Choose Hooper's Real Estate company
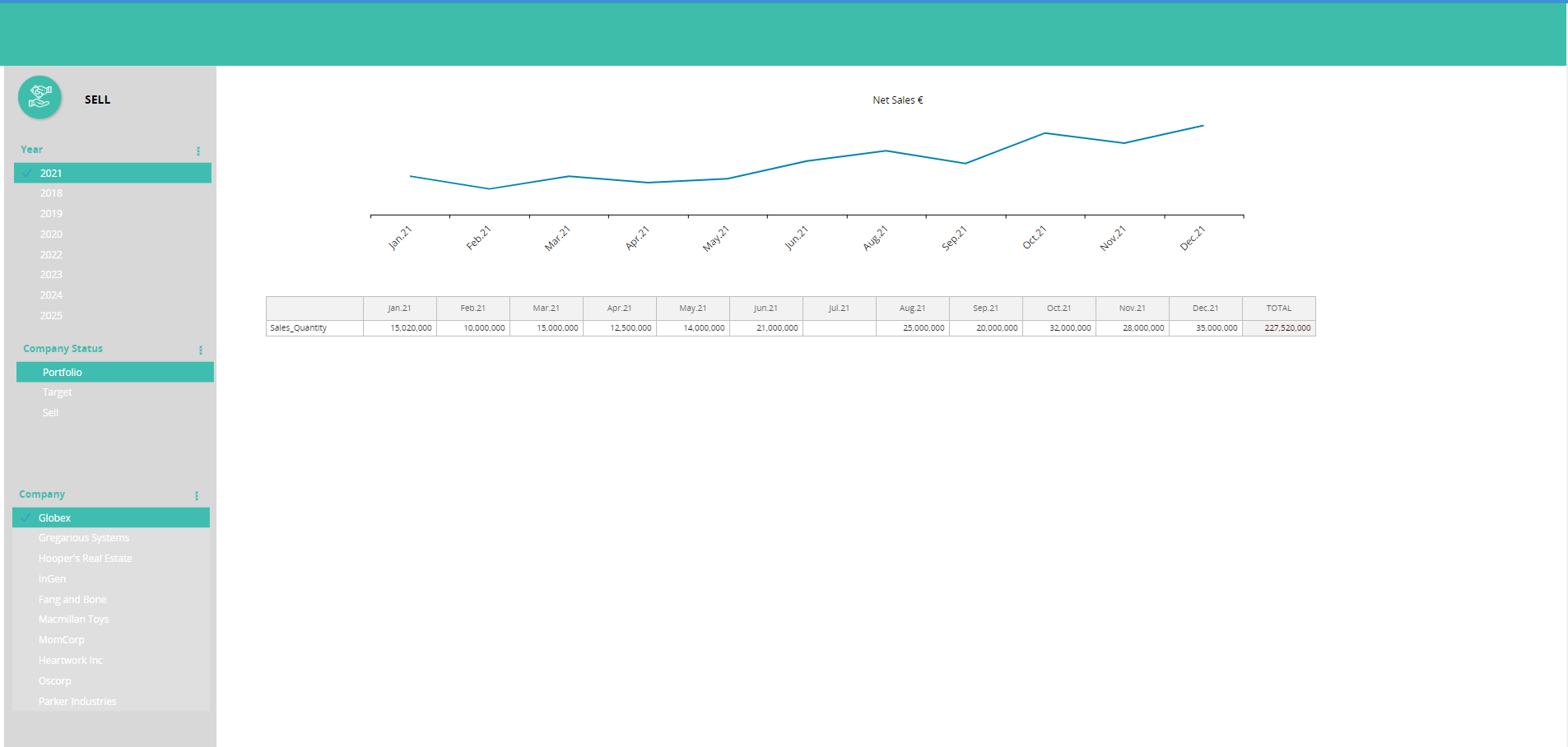The height and width of the screenshot is (747, 1568). pyautogui.click(x=86, y=559)
